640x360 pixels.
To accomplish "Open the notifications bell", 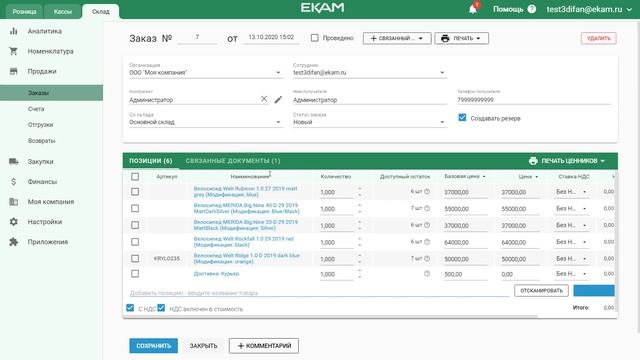I will point(473,9).
